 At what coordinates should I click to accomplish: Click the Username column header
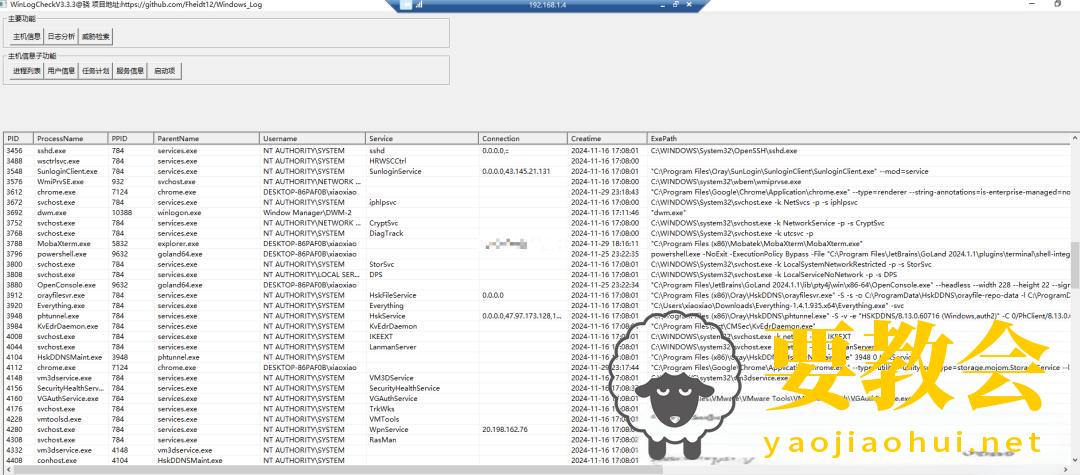pyautogui.click(x=310, y=138)
